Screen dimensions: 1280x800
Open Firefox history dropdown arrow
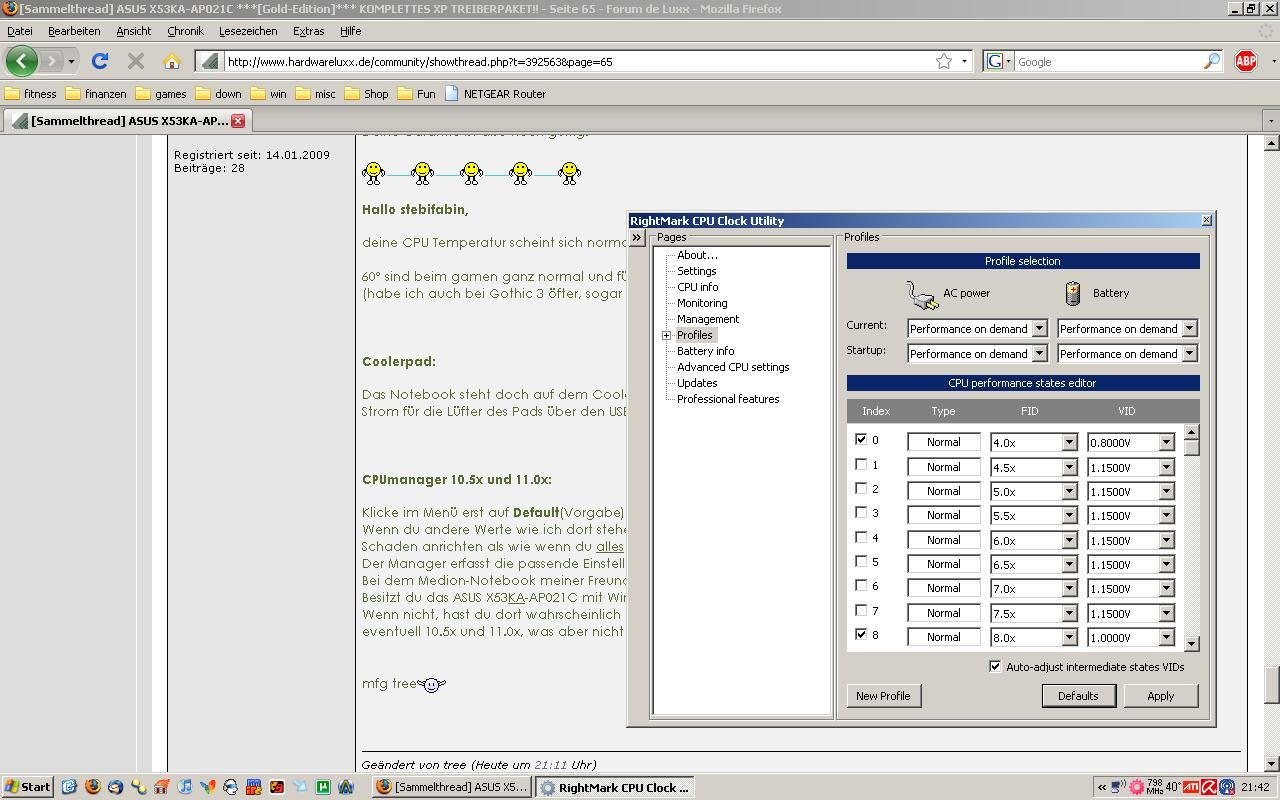point(71,62)
